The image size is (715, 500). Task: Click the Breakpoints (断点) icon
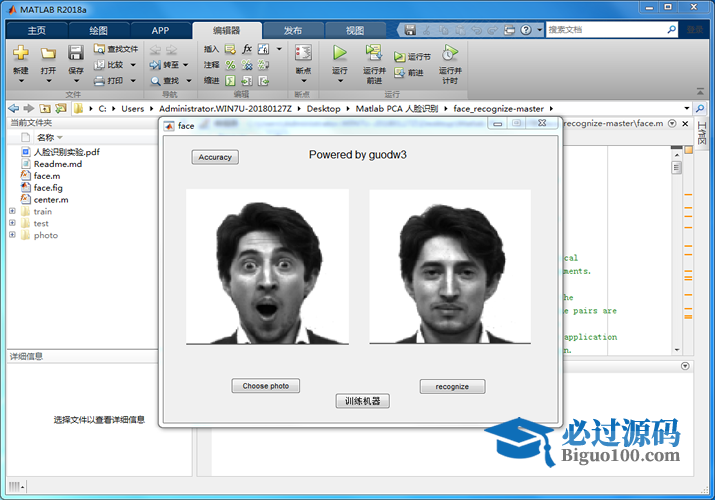pyautogui.click(x=303, y=53)
